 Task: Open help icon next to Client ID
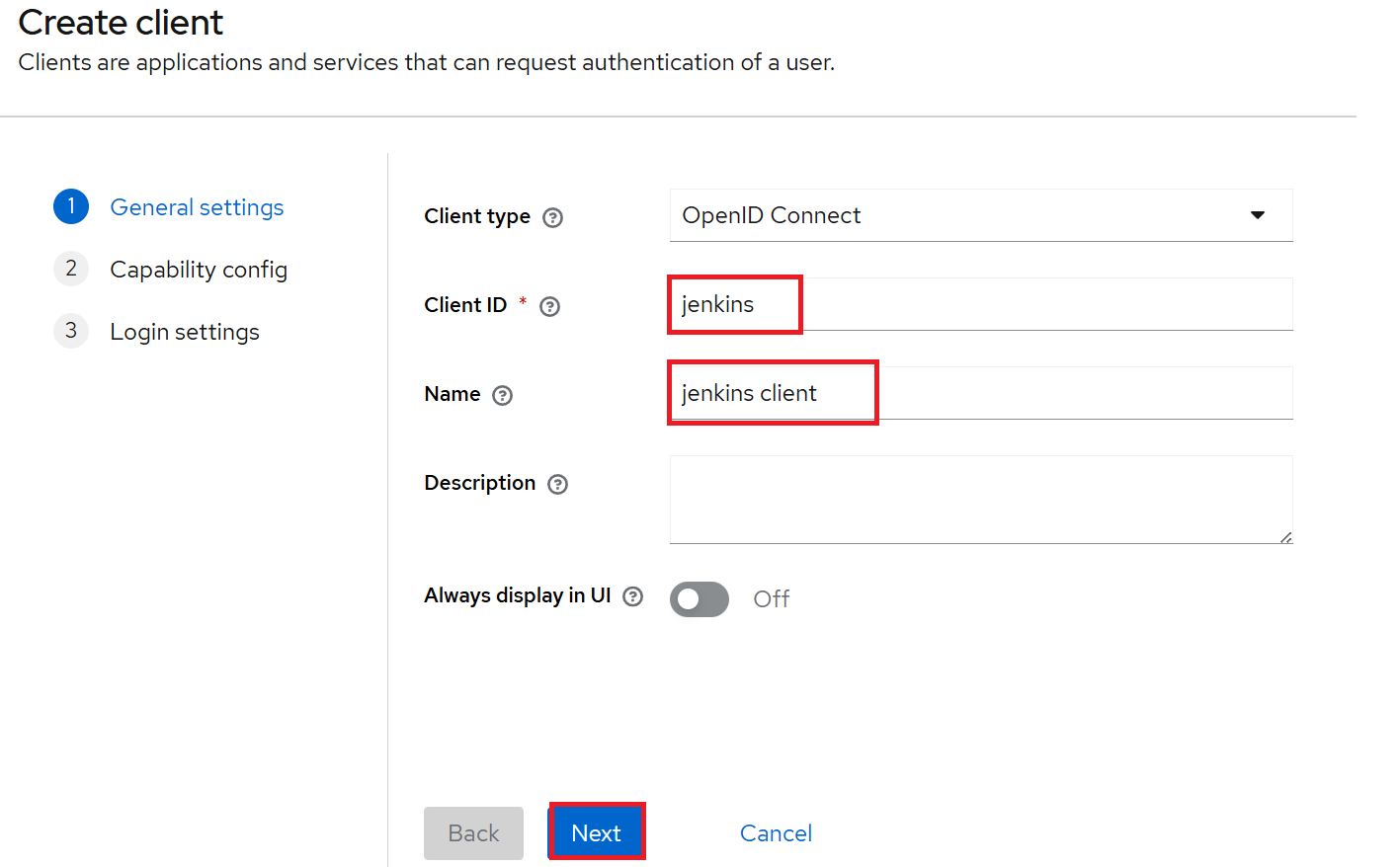click(550, 306)
